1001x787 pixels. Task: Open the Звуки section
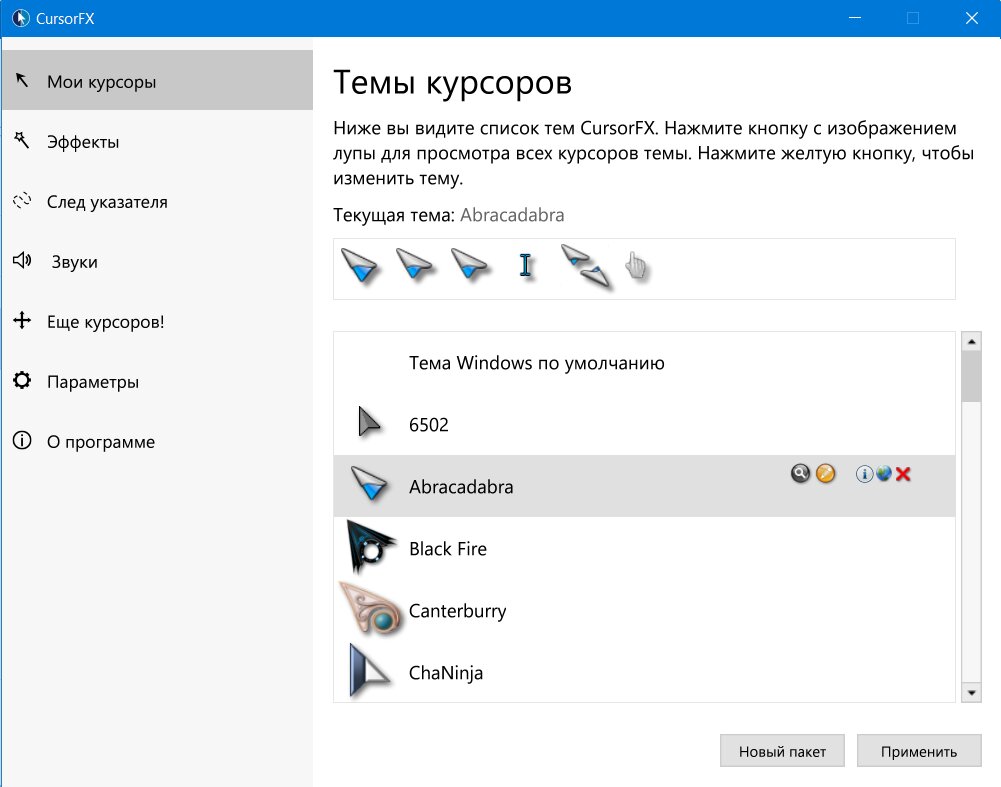157,261
